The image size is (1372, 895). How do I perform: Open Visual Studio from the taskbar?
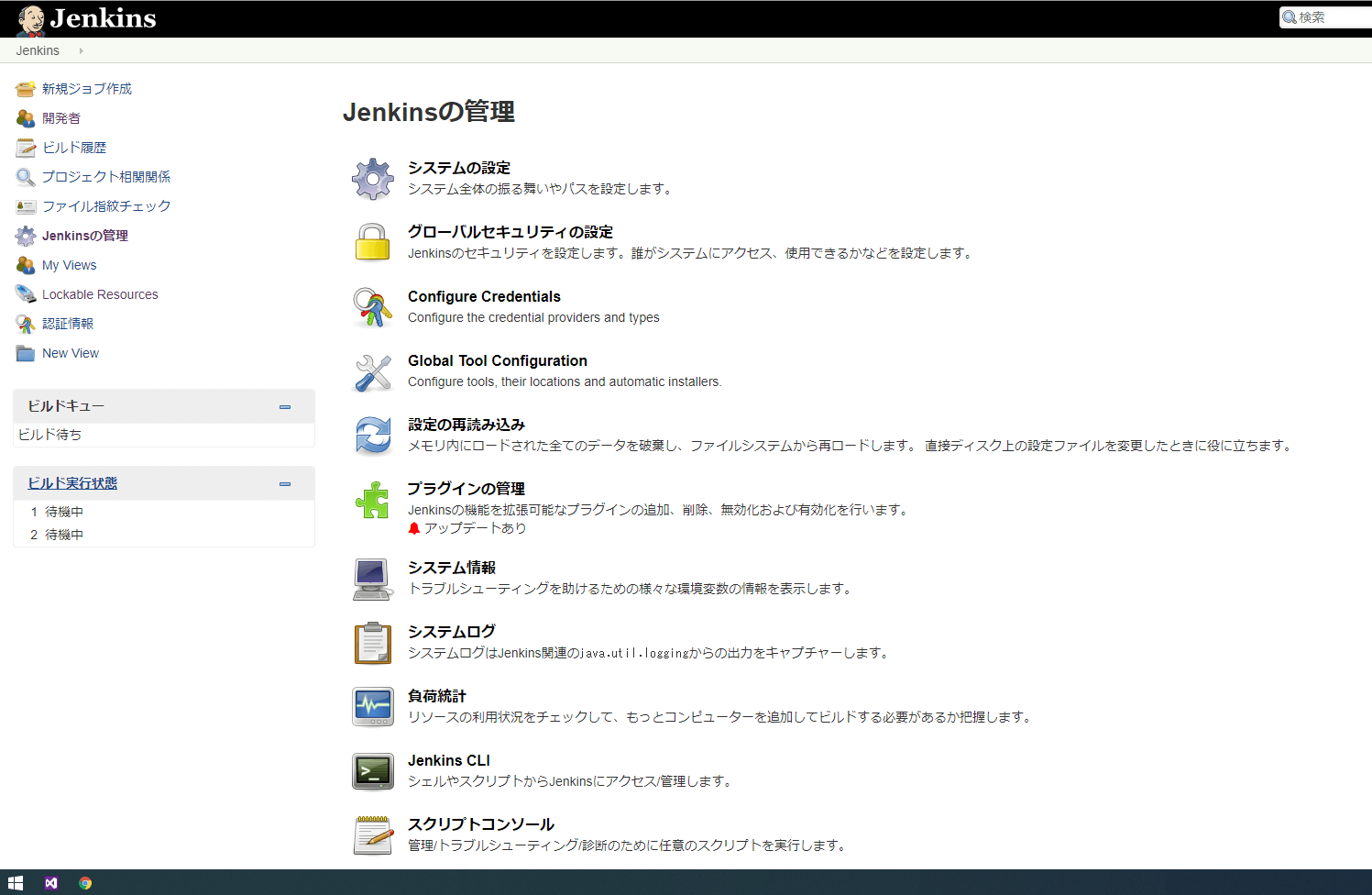tap(51, 883)
